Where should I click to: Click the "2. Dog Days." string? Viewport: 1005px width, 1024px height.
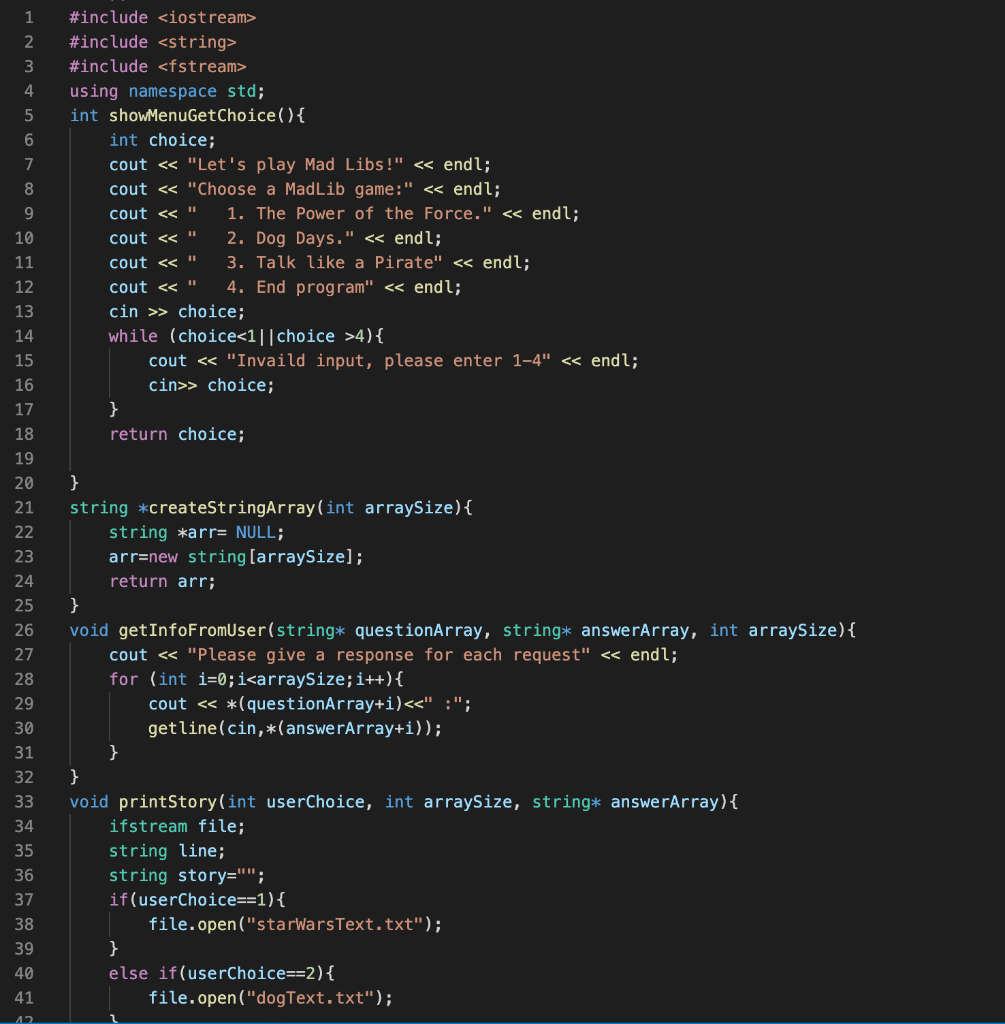coord(271,238)
